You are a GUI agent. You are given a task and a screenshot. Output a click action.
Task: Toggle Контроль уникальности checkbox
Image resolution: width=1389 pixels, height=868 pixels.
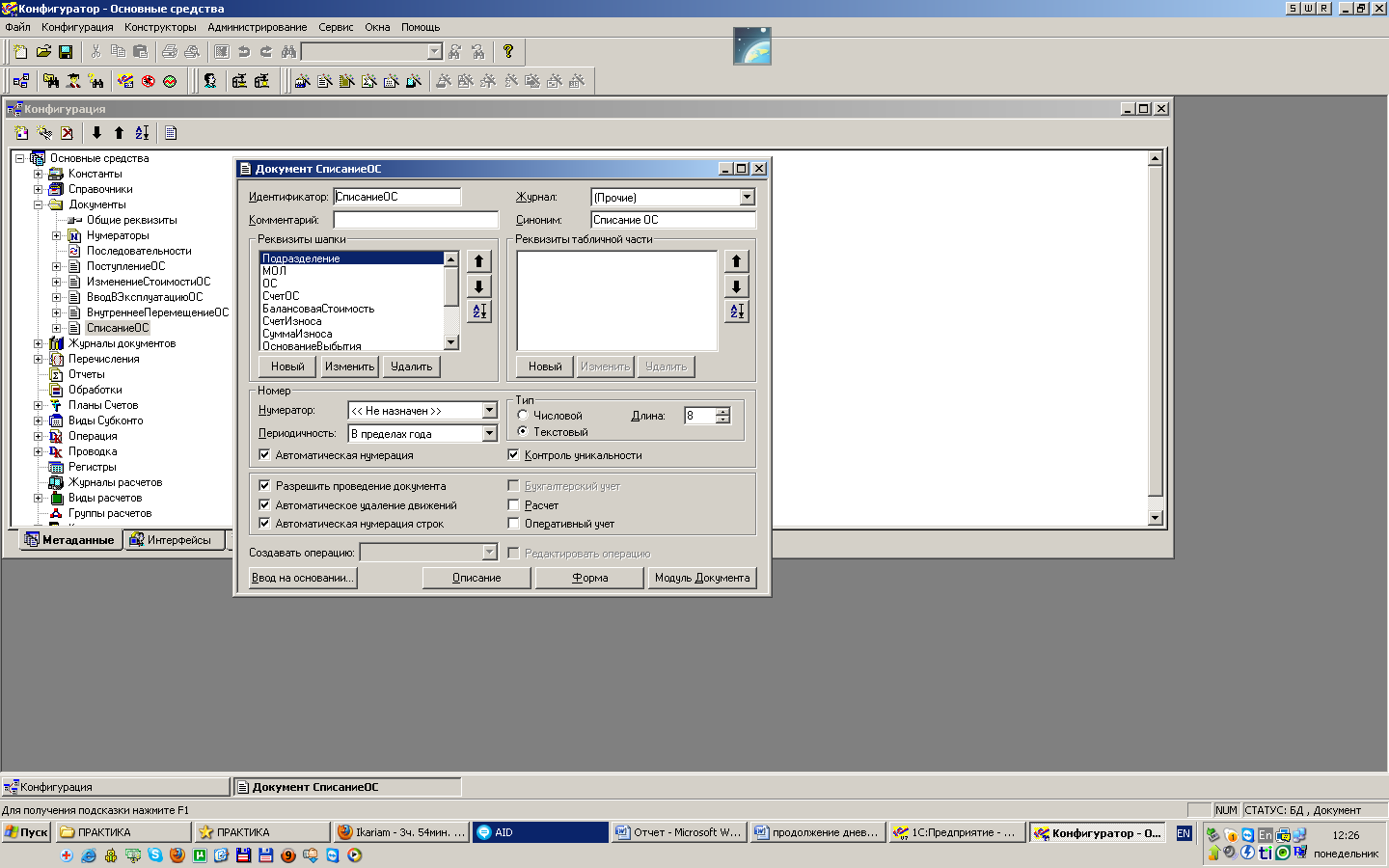pos(513,455)
